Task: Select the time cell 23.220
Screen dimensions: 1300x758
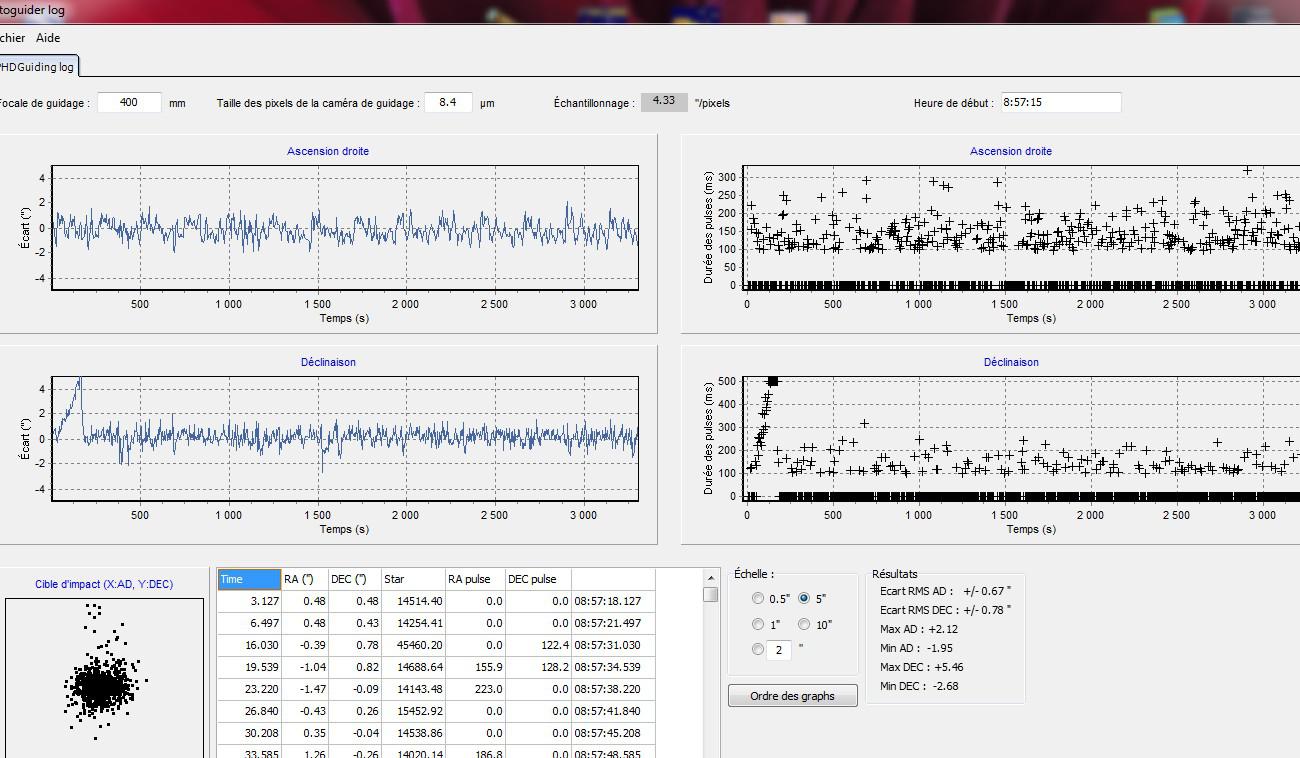Action: [x=249, y=689]
